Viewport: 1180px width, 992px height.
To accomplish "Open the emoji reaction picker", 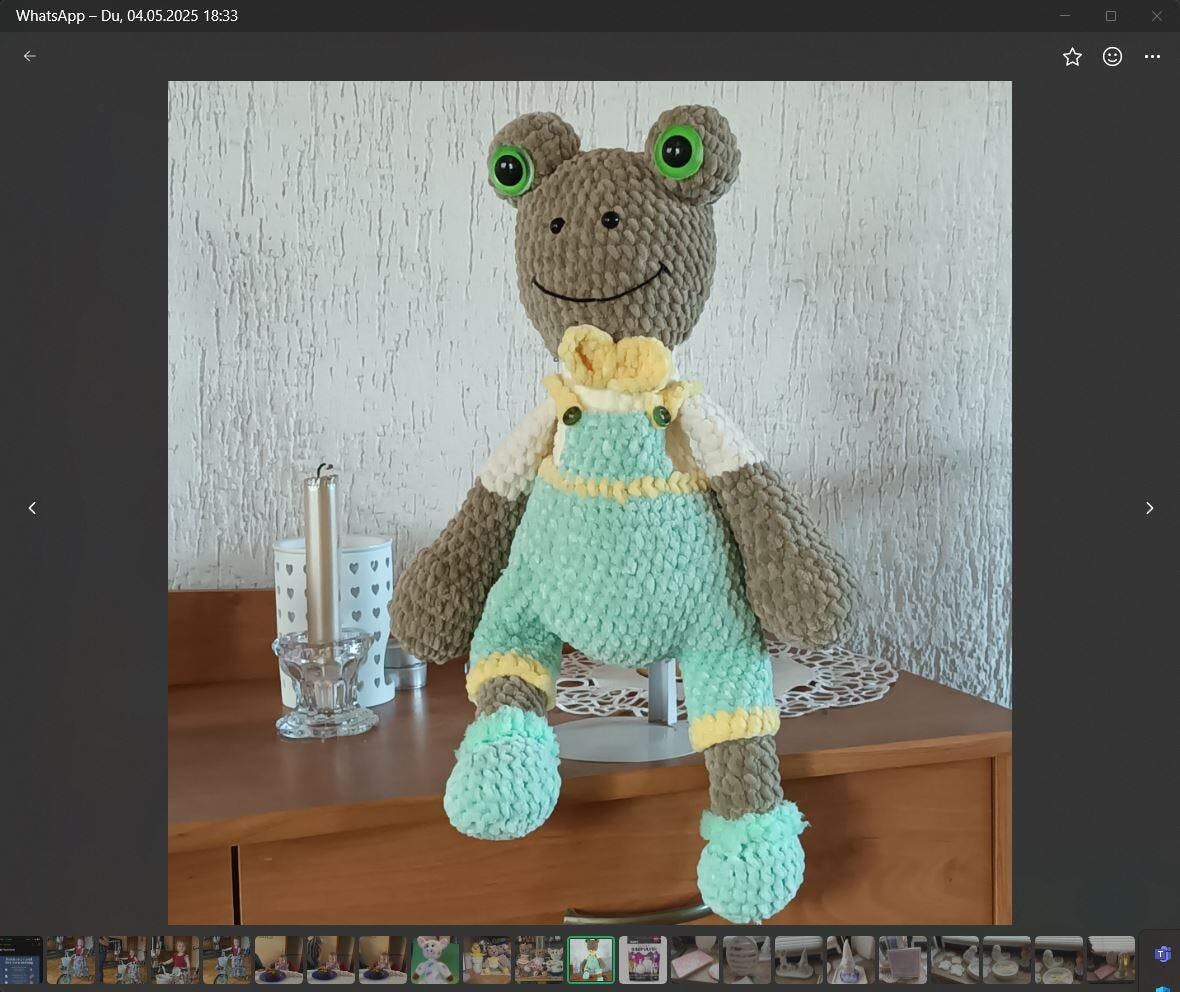I will tap(1112, 57).
